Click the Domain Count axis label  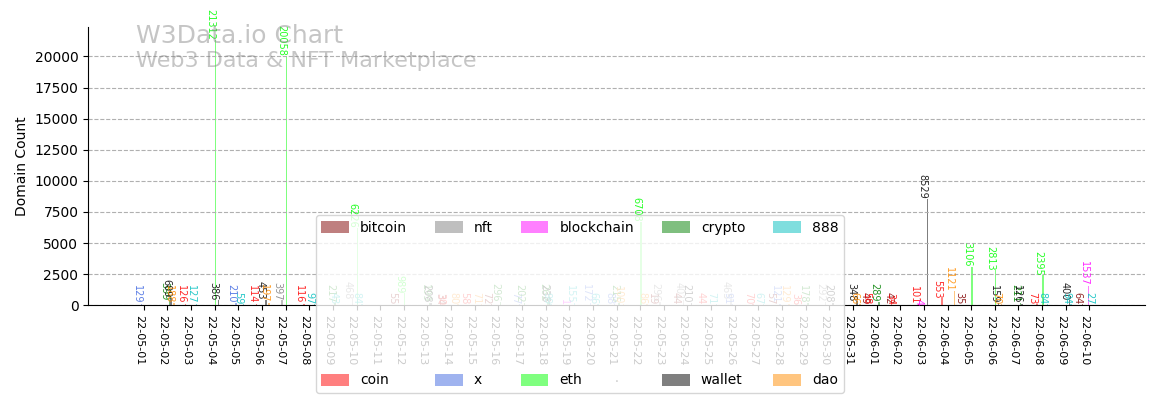[x=21, y=166]
